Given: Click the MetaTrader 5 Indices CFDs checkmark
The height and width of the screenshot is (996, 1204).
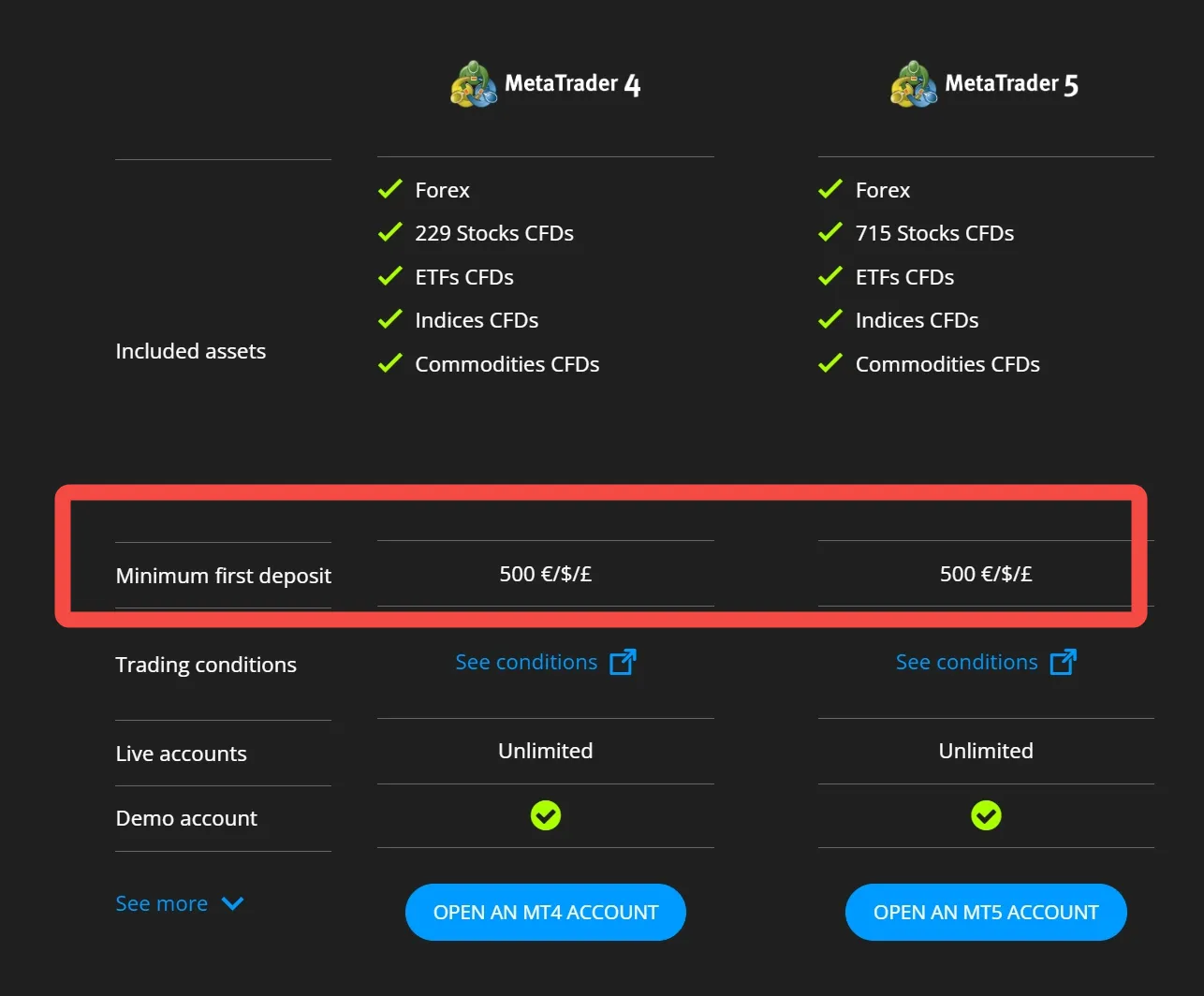Looking at the screenshot, I should tap(830, 319).
